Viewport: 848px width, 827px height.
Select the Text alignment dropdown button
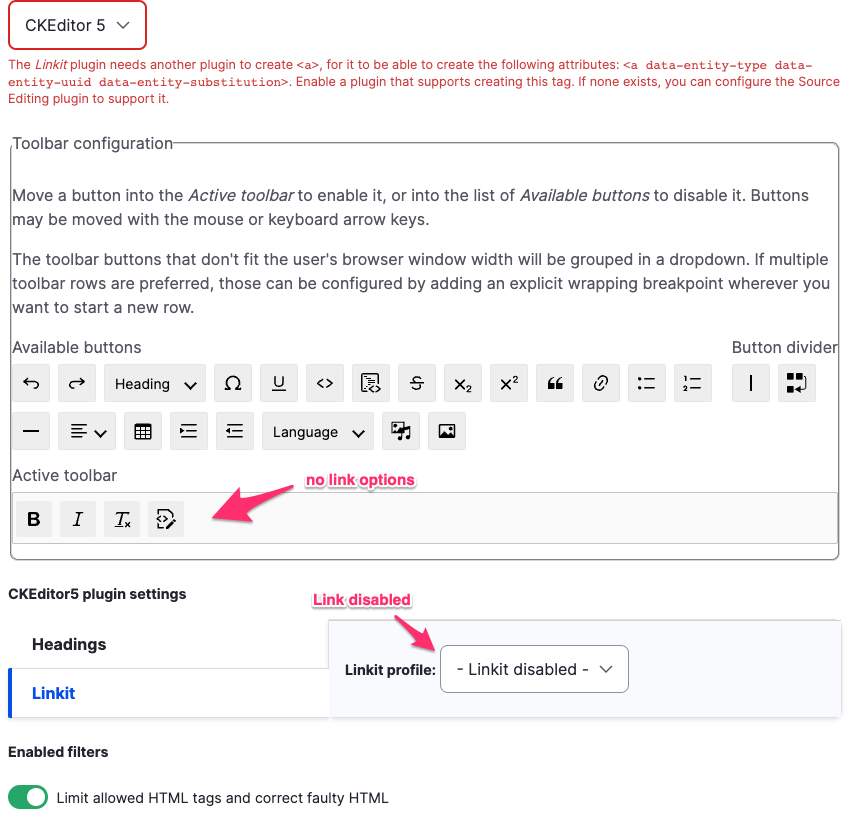87,431
